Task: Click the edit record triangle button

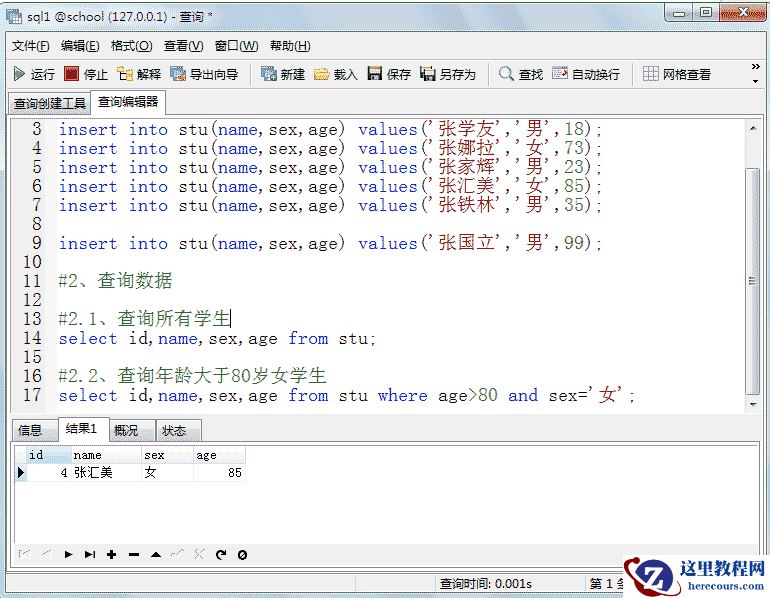Action: click(x=156, y=554)
